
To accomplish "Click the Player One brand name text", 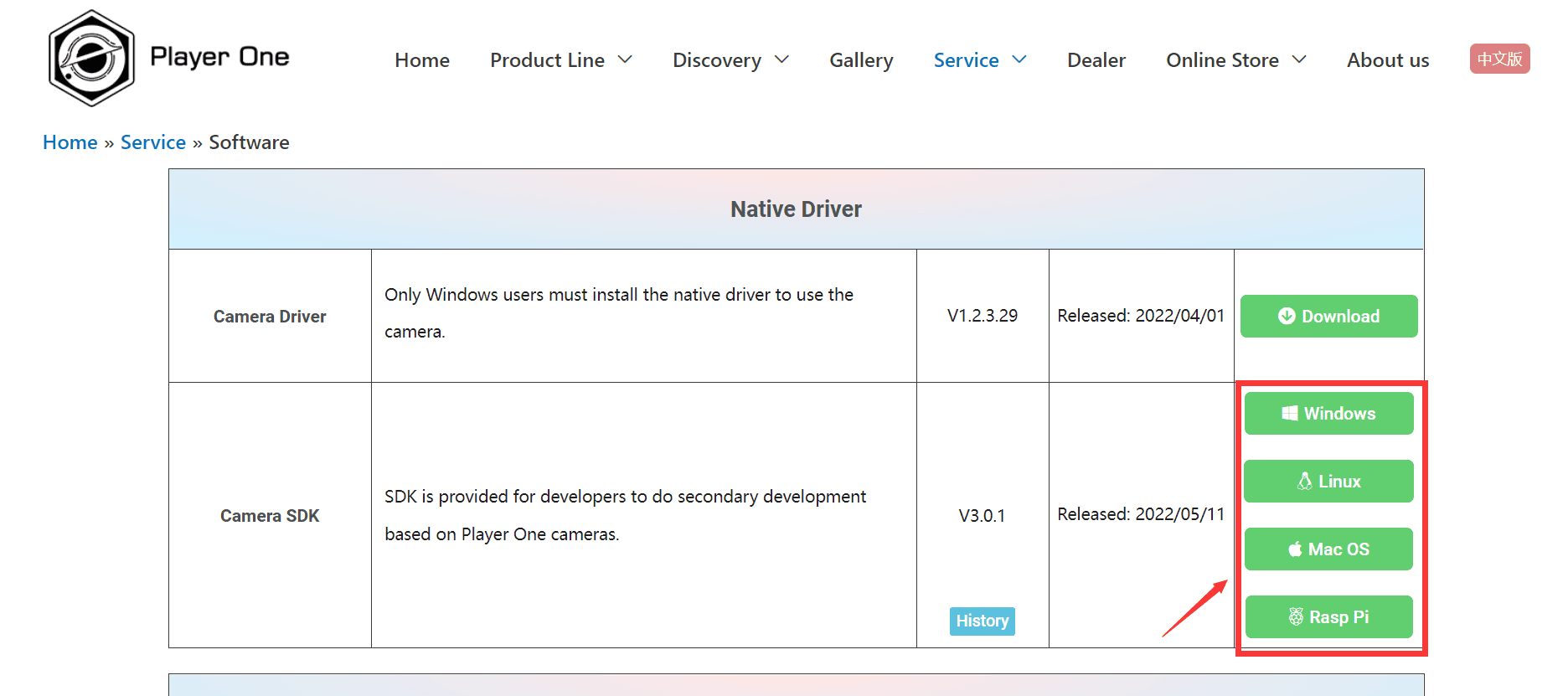I will coord(219,57).
